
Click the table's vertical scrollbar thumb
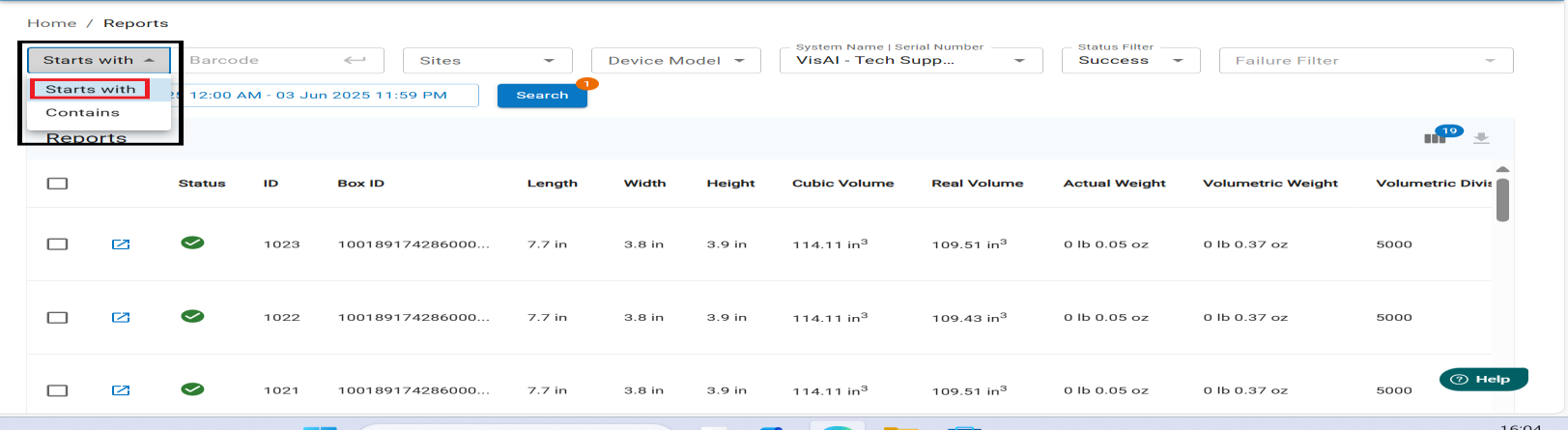tap(1502, 199)
